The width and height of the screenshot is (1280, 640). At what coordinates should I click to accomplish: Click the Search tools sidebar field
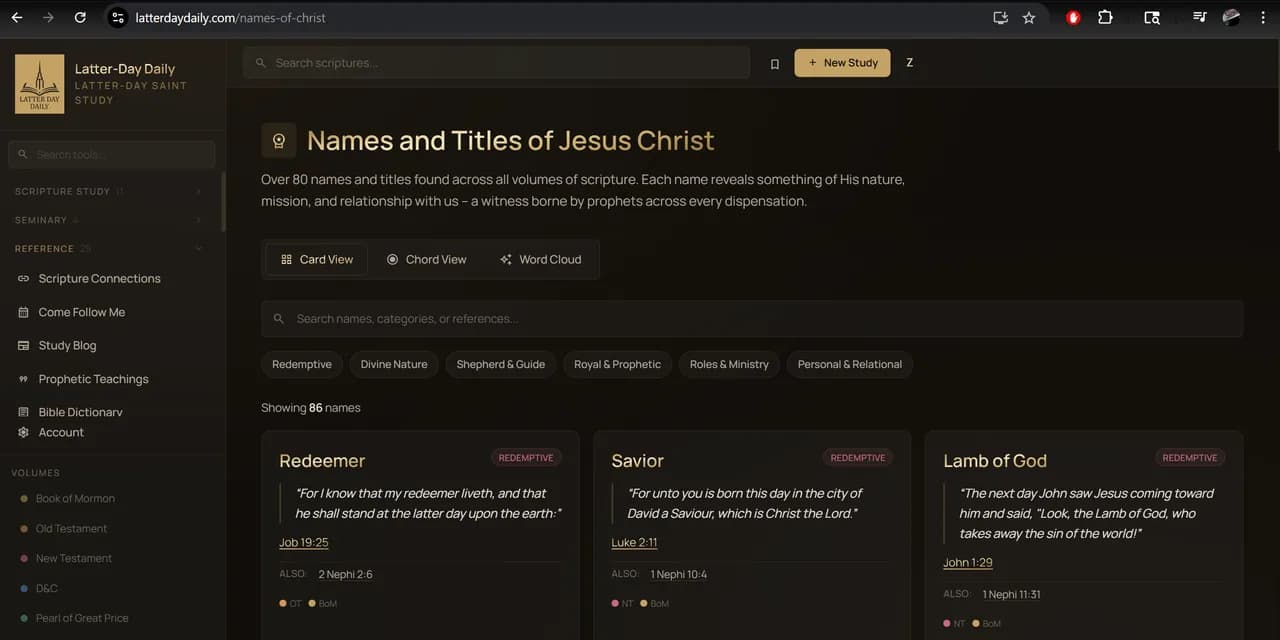[x=112, y=155]
